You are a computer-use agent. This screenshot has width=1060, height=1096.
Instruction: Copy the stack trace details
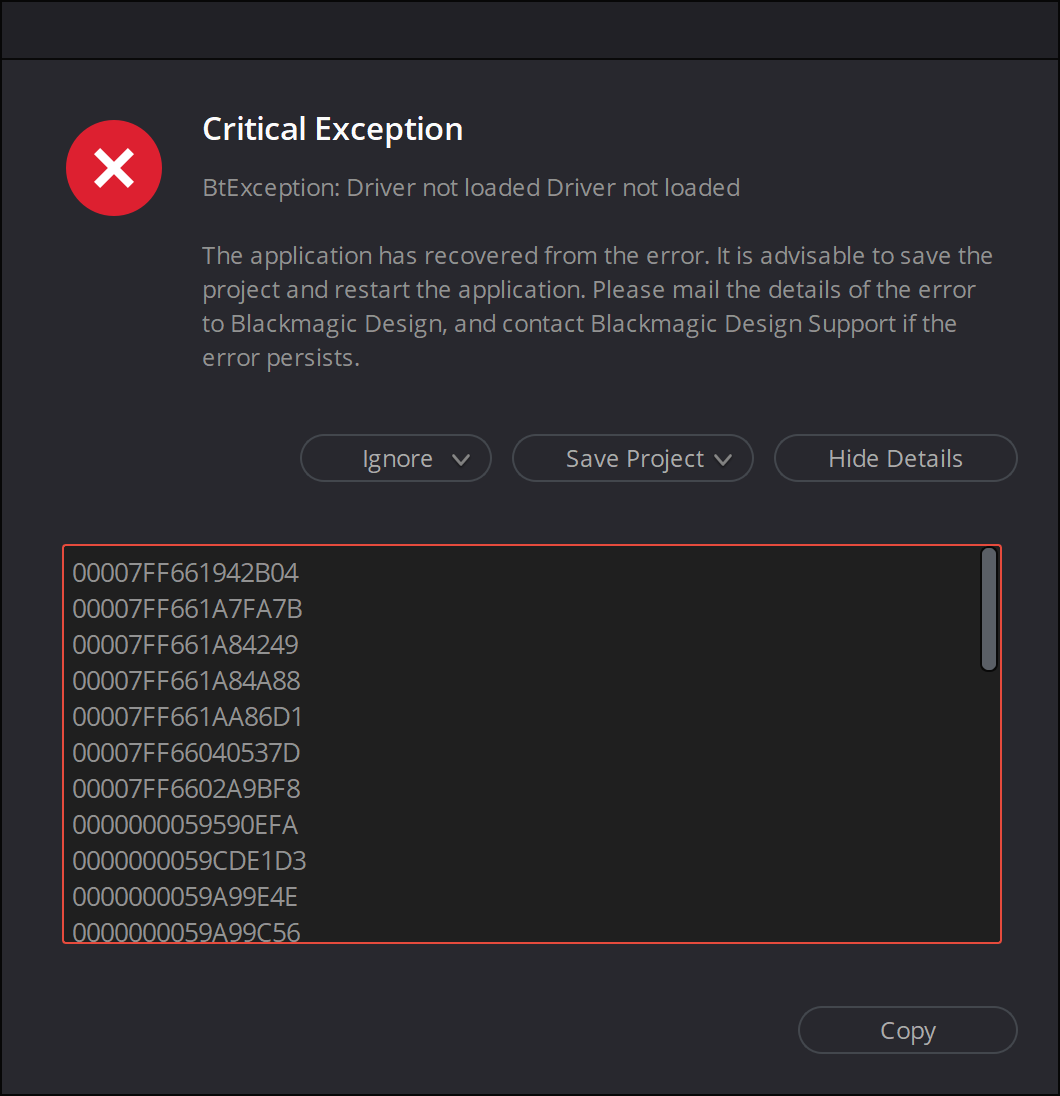coord(908,1030)
